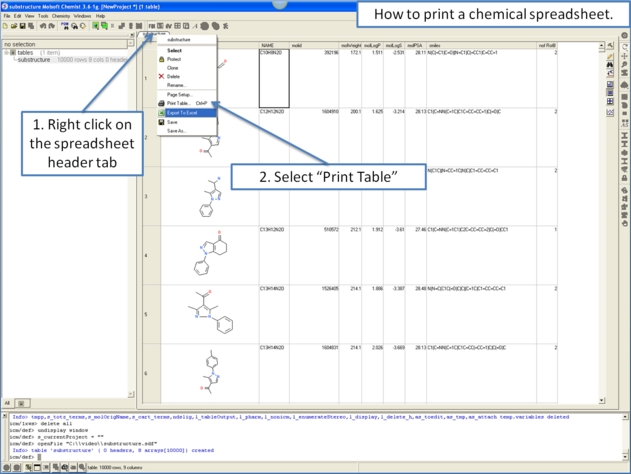Select Page Setup in context menu
This screenshot has height=474, width=631.
(179, 94)
